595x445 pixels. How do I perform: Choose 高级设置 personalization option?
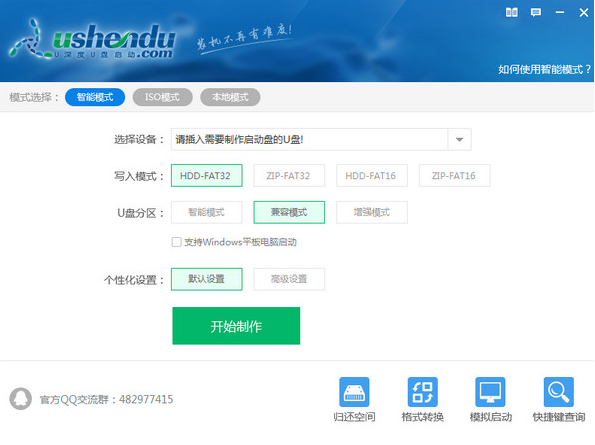click(289, 279)
